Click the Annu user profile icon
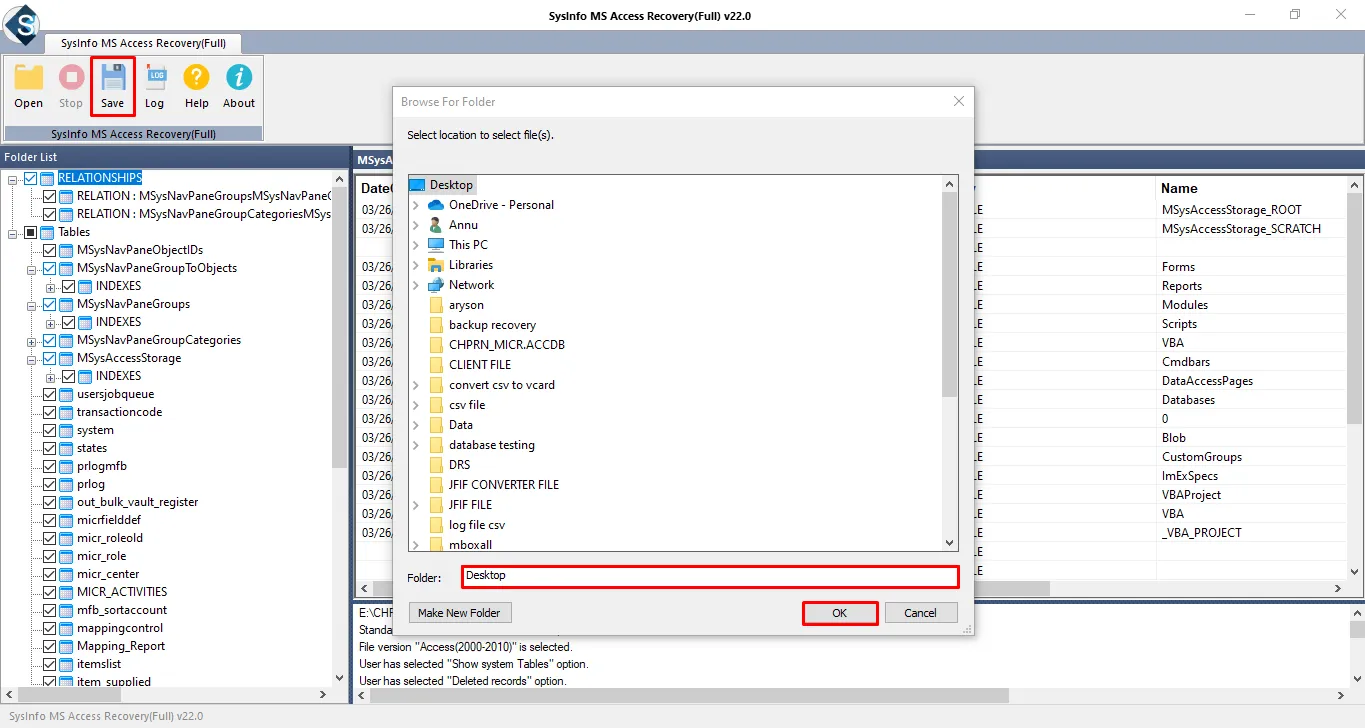1365x728 pixels. pos(435,225)
